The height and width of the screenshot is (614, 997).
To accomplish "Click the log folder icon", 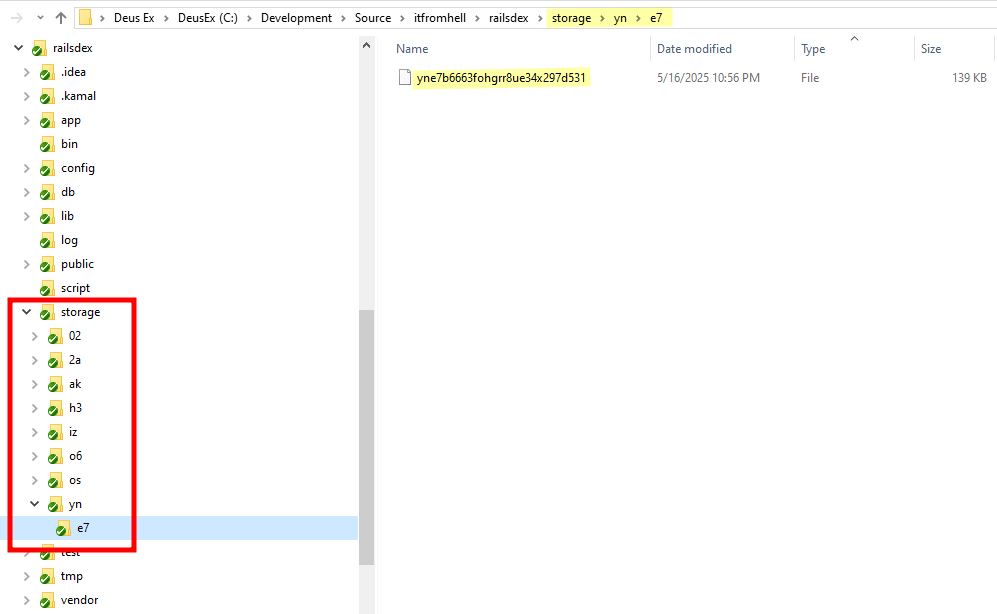I will pos(46,241).
